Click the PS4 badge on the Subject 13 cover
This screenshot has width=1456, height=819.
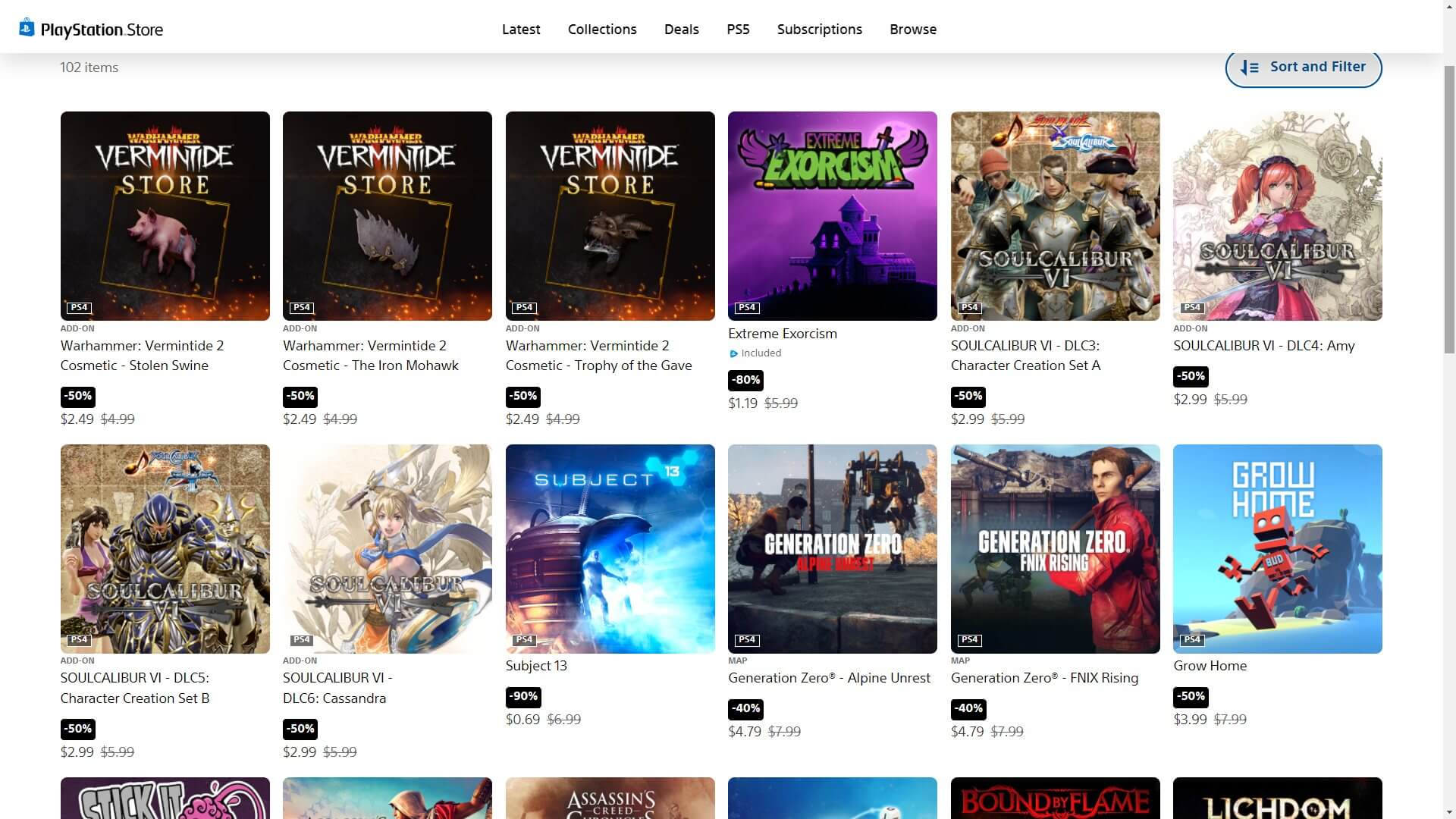coord(524,639)
